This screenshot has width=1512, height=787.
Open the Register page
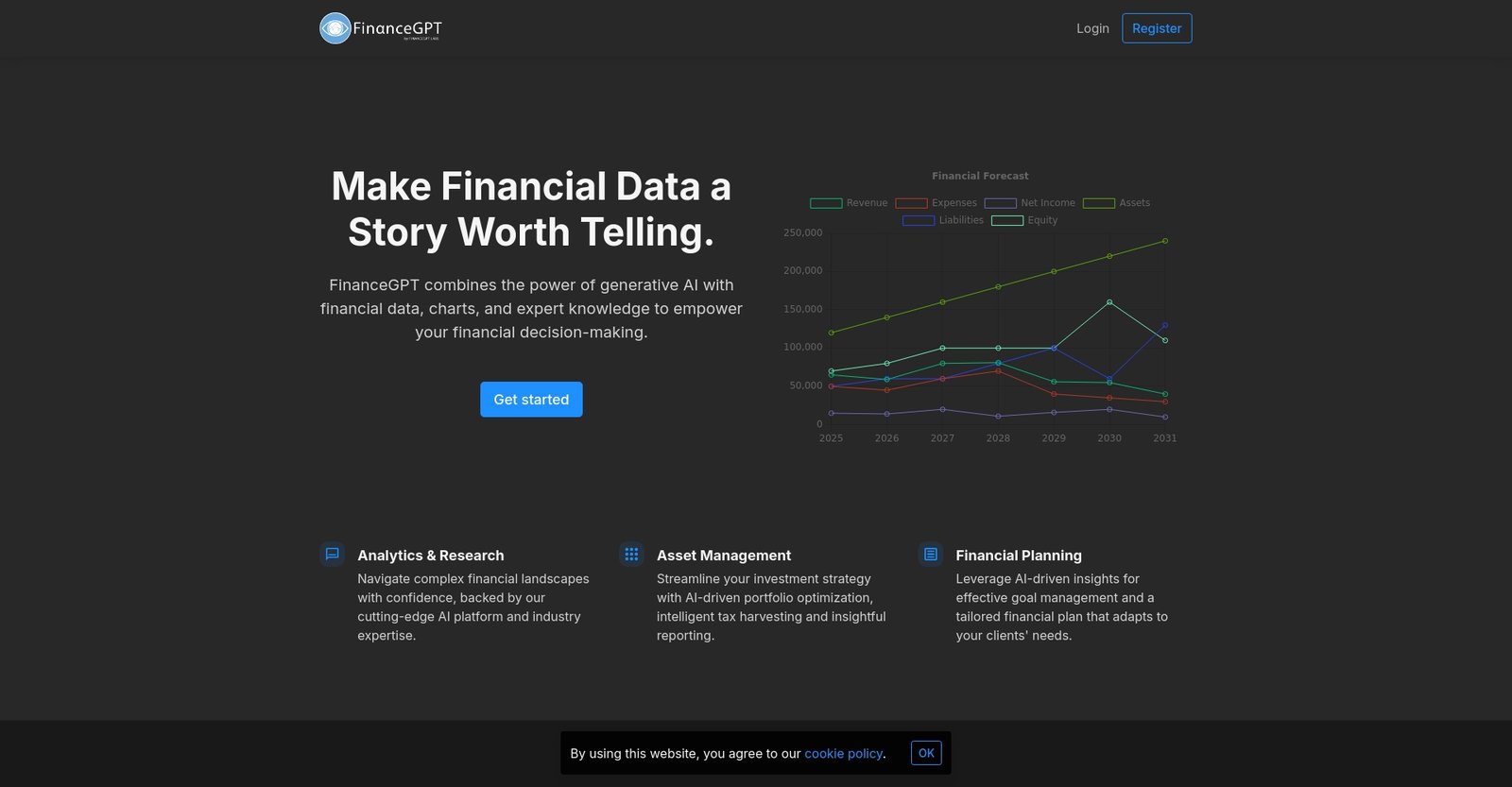point(1157,28)
